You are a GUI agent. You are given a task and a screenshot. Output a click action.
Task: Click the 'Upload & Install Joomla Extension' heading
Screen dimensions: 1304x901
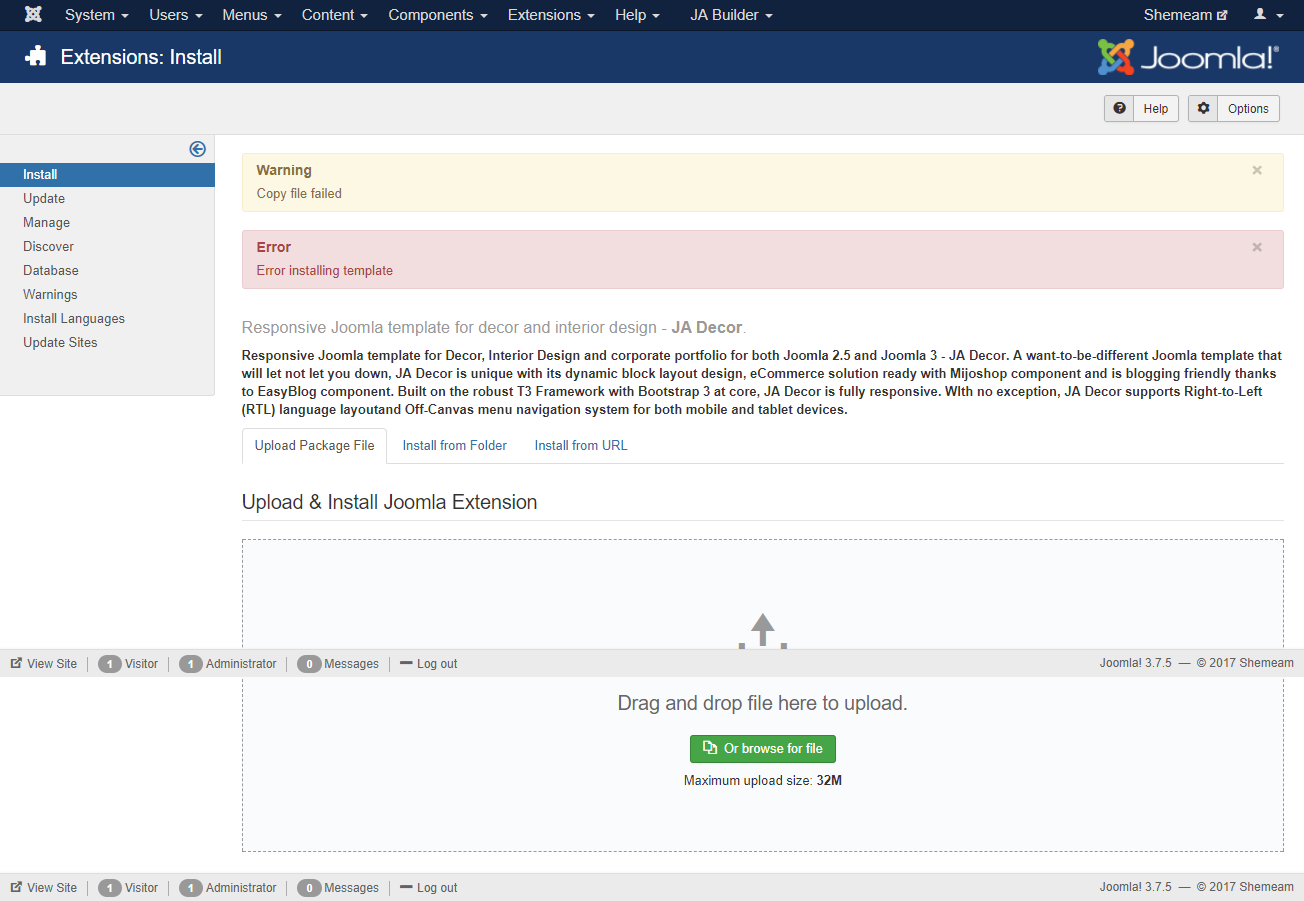click(390, 502)
